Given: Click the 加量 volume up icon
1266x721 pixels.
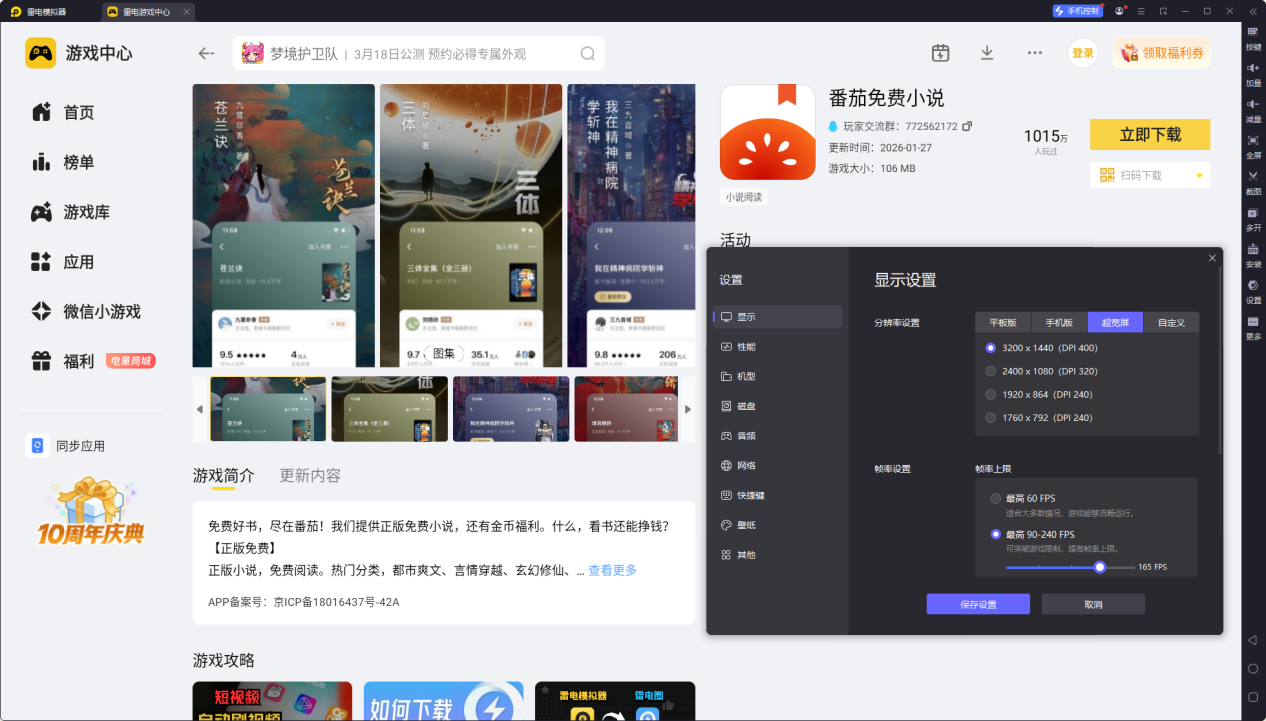Looking at the screenshot, I should (x=1253, y=68).
